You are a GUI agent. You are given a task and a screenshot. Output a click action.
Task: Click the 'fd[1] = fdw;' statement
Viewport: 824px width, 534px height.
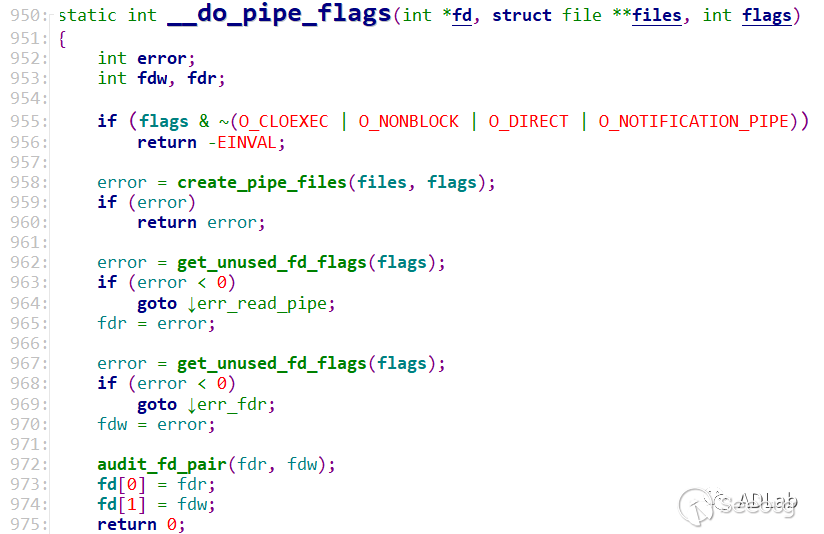tap(156, 504)
